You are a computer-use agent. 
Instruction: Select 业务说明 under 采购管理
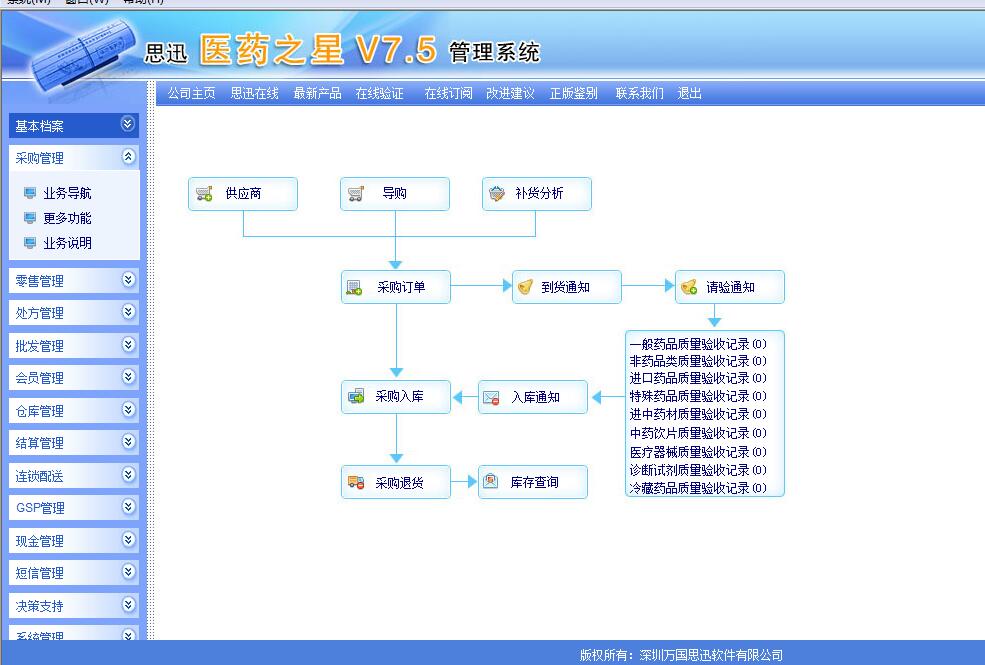point(67,243)
